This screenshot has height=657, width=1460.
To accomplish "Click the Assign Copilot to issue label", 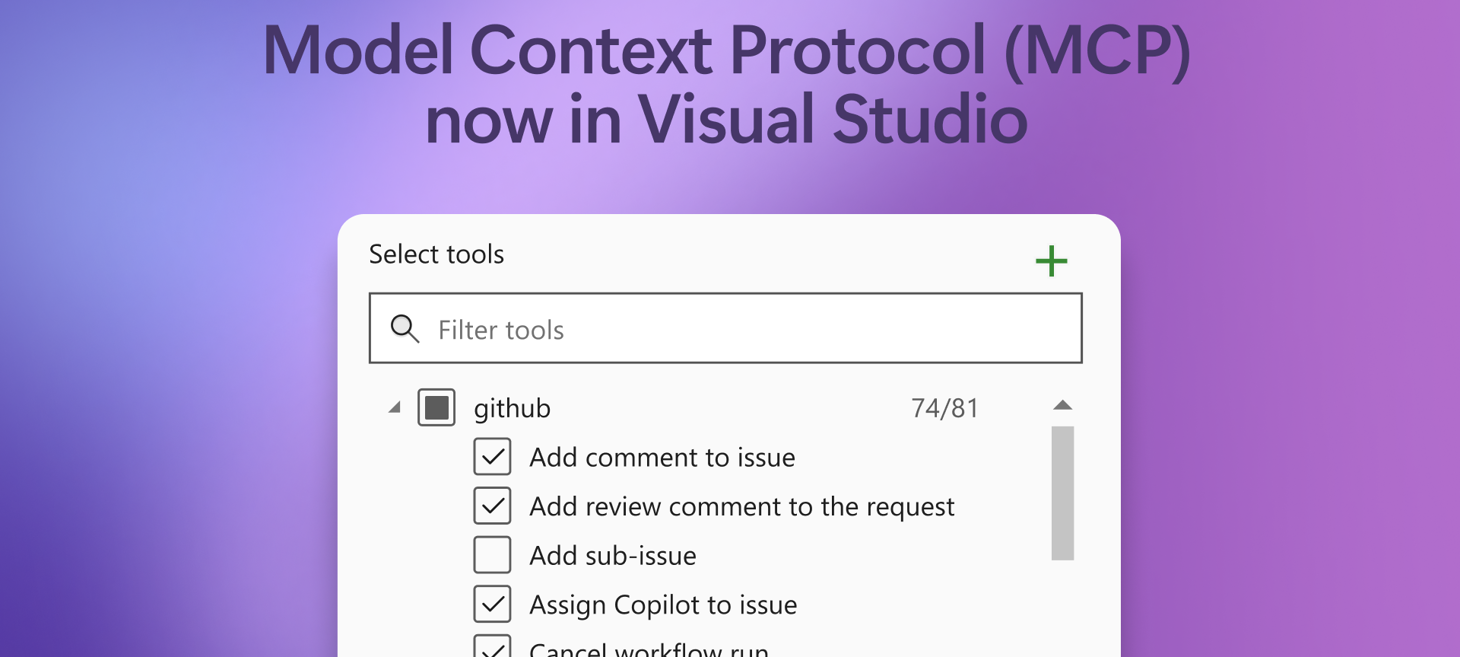I will click(x=663, y=604).
